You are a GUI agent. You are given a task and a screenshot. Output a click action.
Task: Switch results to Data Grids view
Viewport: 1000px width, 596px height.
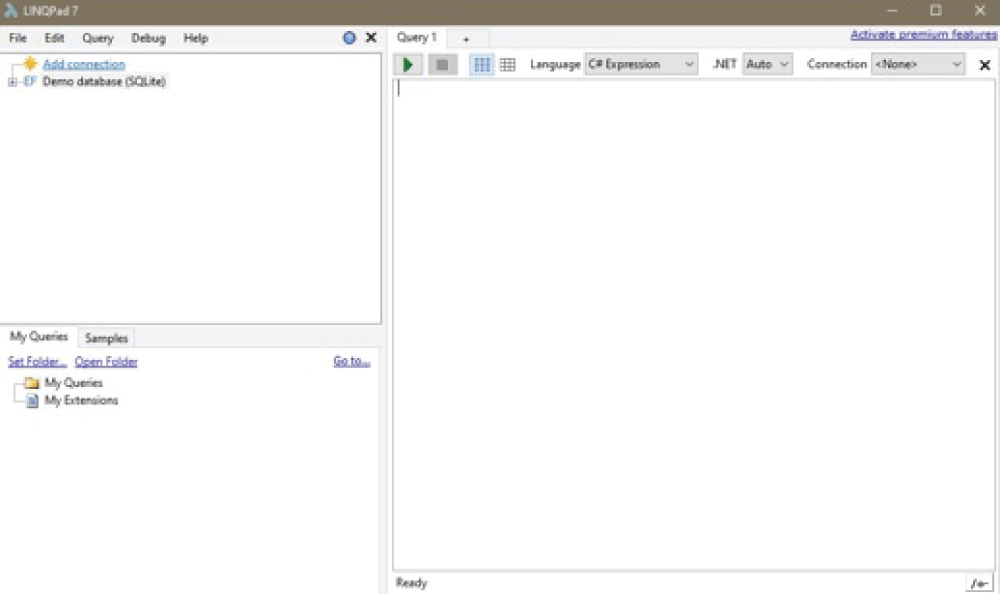click(x=508, y=64)
